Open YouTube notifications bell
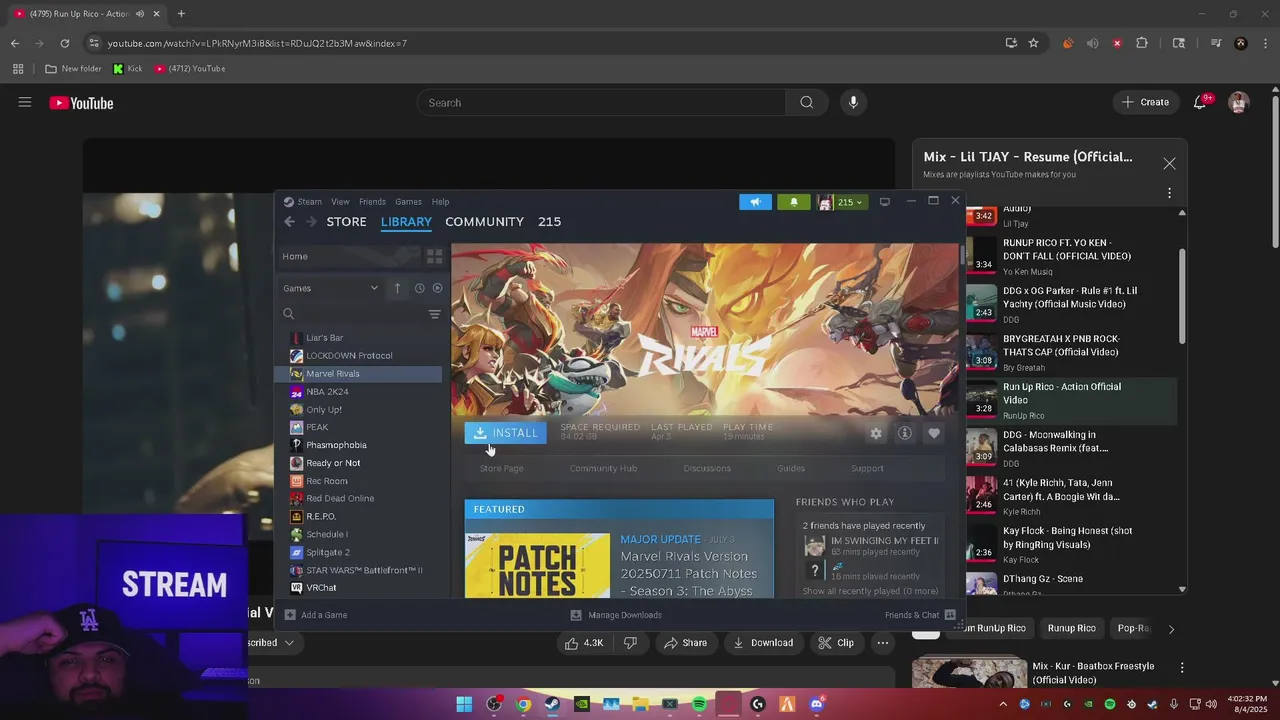This screenshot has width=1280, height=720. pyautogui.click(x=1200, y=102)
